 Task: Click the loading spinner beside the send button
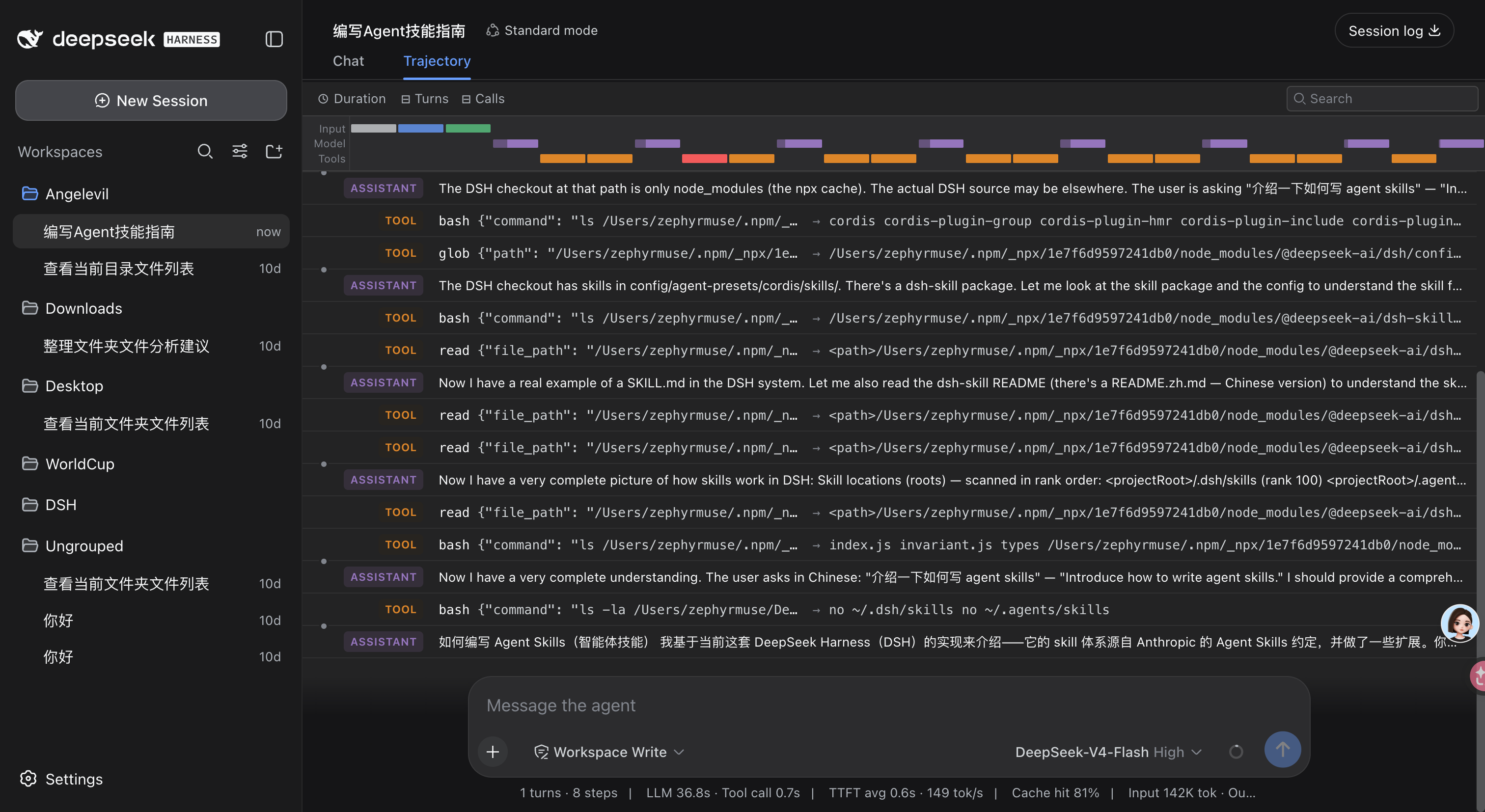[x=1236, y=752]
